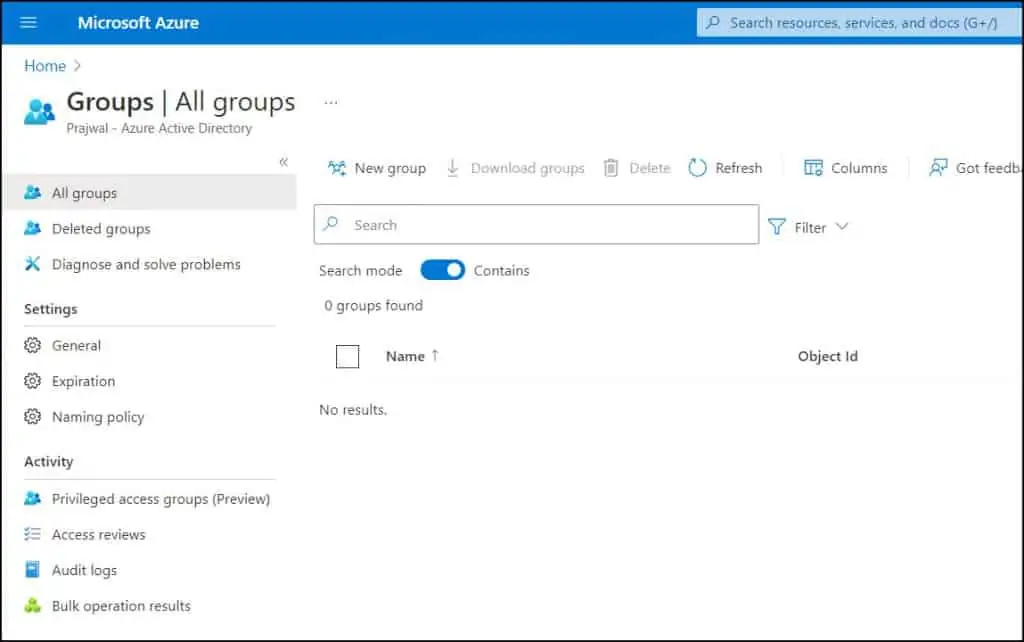Click the Bulk operation results icon
The height and width of the screenshot is (642, 1024).
tap(32, 605)
